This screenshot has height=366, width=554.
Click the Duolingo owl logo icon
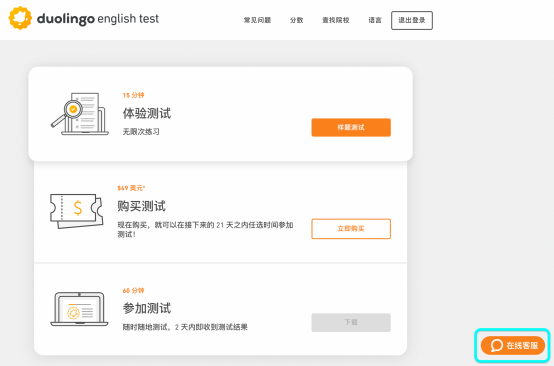click(x=20, y=18)
